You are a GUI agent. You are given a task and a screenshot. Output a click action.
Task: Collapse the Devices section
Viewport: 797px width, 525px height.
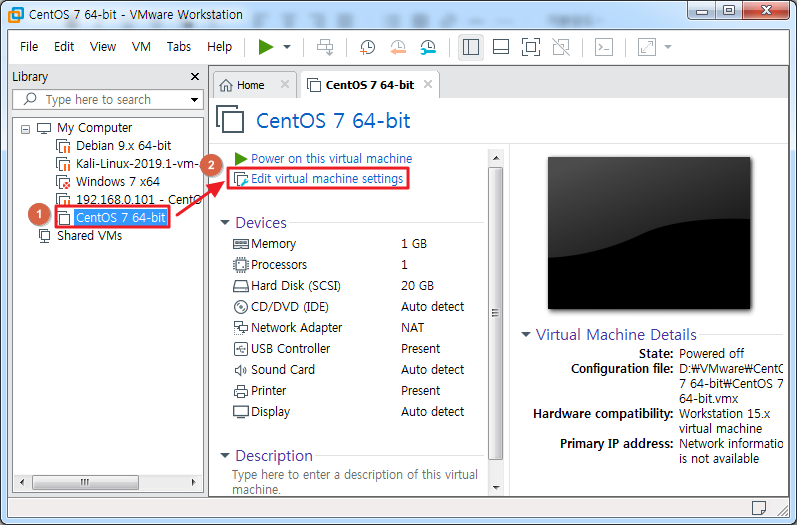225,223
